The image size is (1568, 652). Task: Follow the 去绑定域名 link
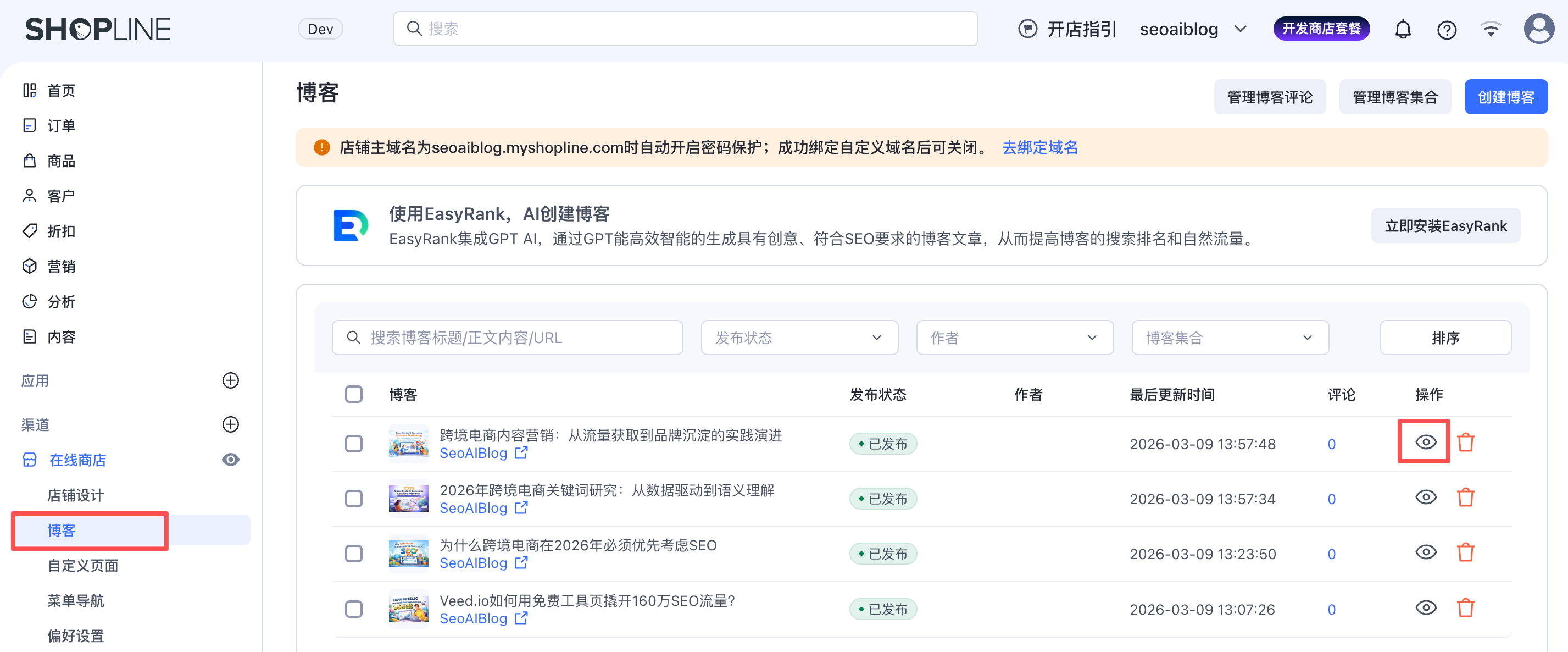point(1039,147)
